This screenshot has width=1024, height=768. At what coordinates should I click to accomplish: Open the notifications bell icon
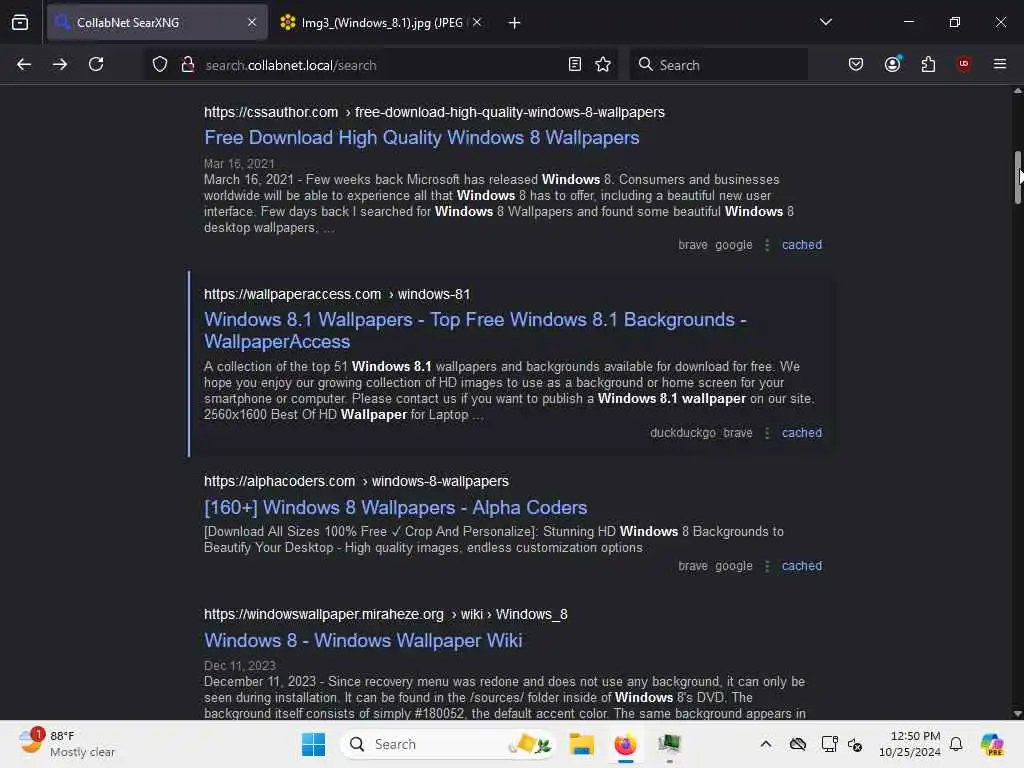click(956, 744)
